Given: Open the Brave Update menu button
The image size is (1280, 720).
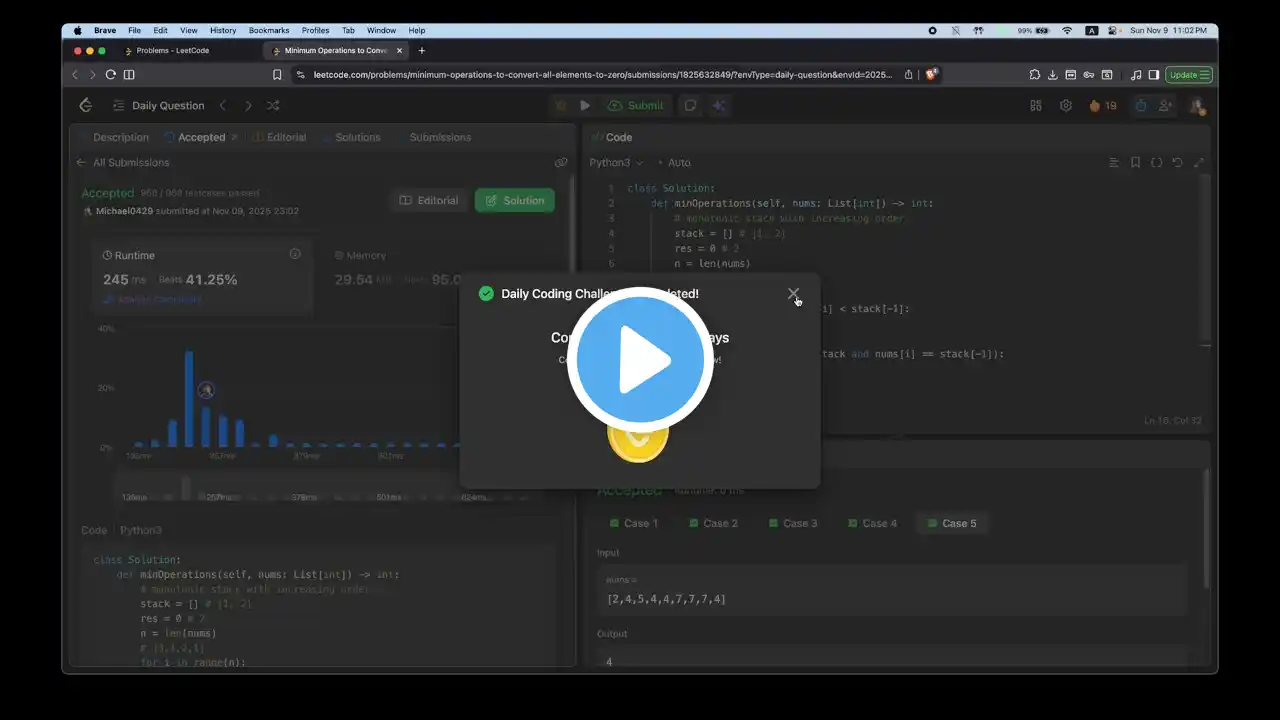Looking at the screenshot, I should tap(1190, 74).
